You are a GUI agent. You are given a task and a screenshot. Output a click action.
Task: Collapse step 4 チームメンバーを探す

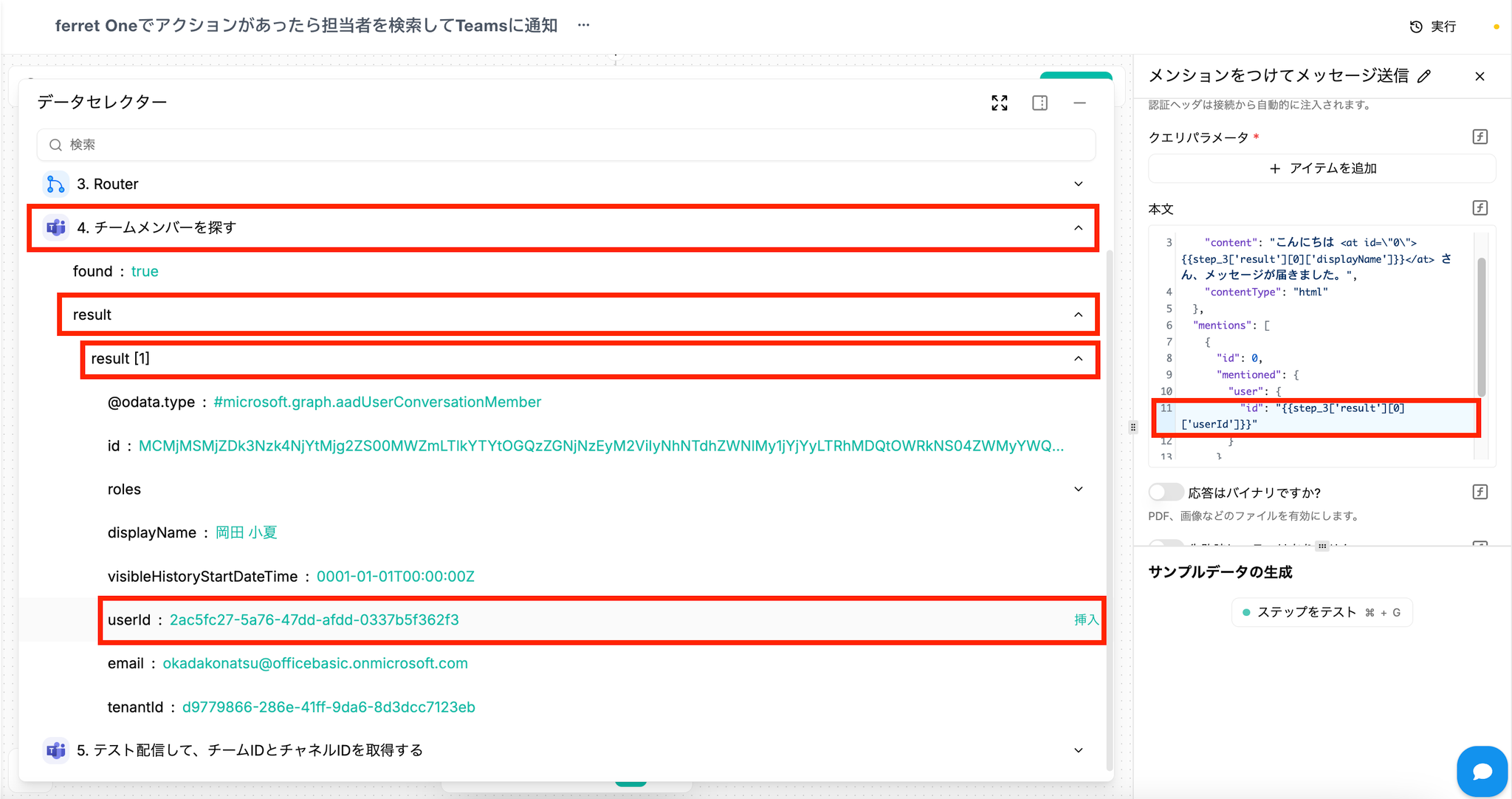coord(1078,228)
